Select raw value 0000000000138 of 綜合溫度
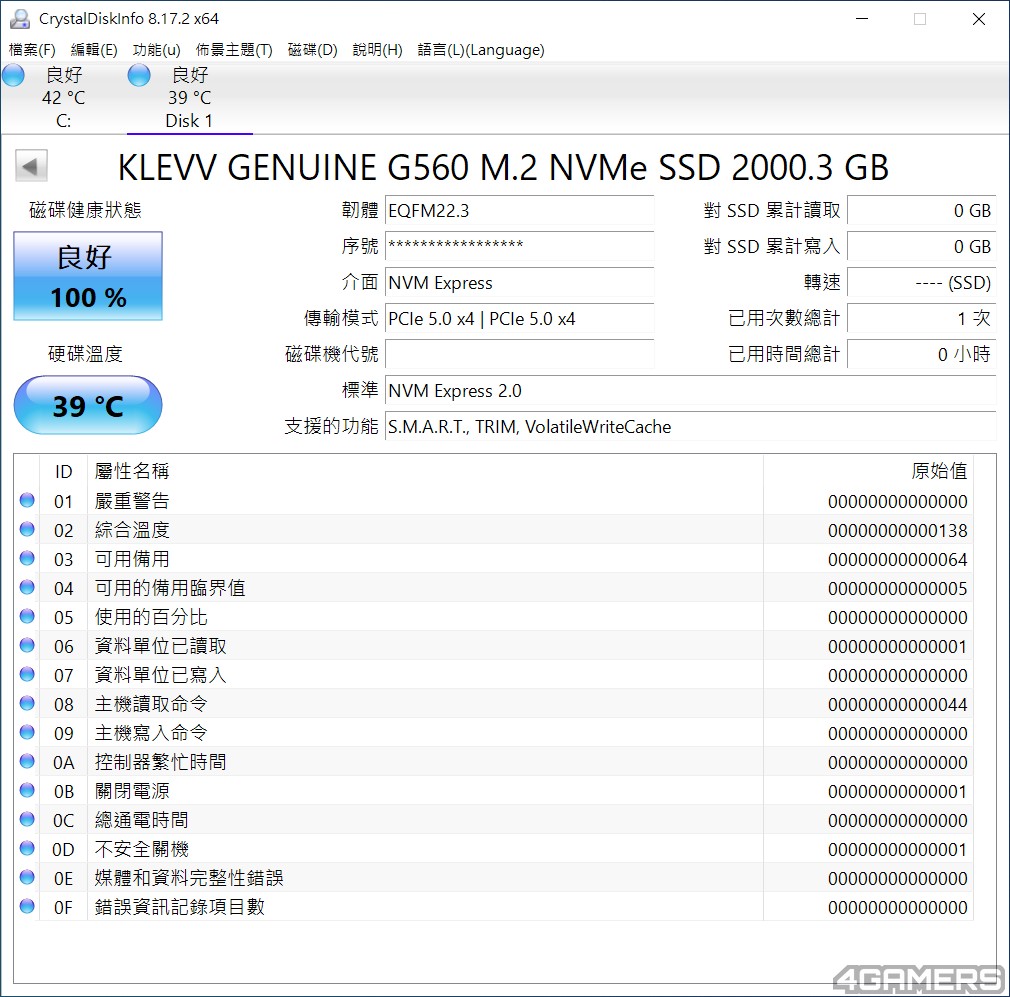Screen dimensions: 1010x997 (x=897, y=531)
